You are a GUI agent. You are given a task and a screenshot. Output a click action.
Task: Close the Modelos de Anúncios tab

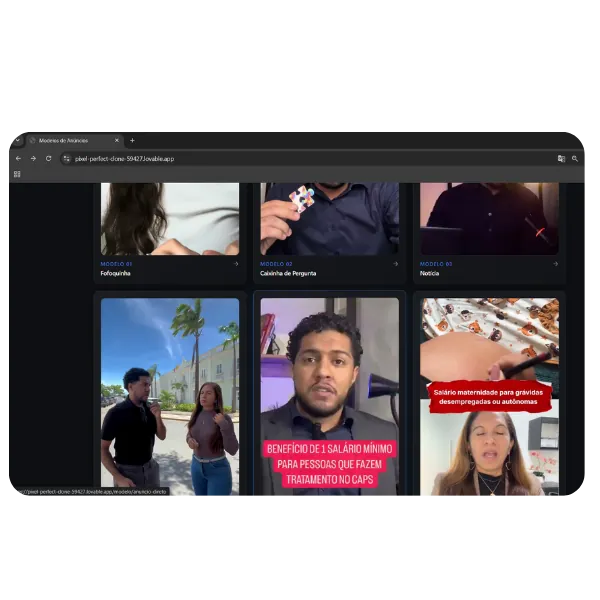pos(117,140)
